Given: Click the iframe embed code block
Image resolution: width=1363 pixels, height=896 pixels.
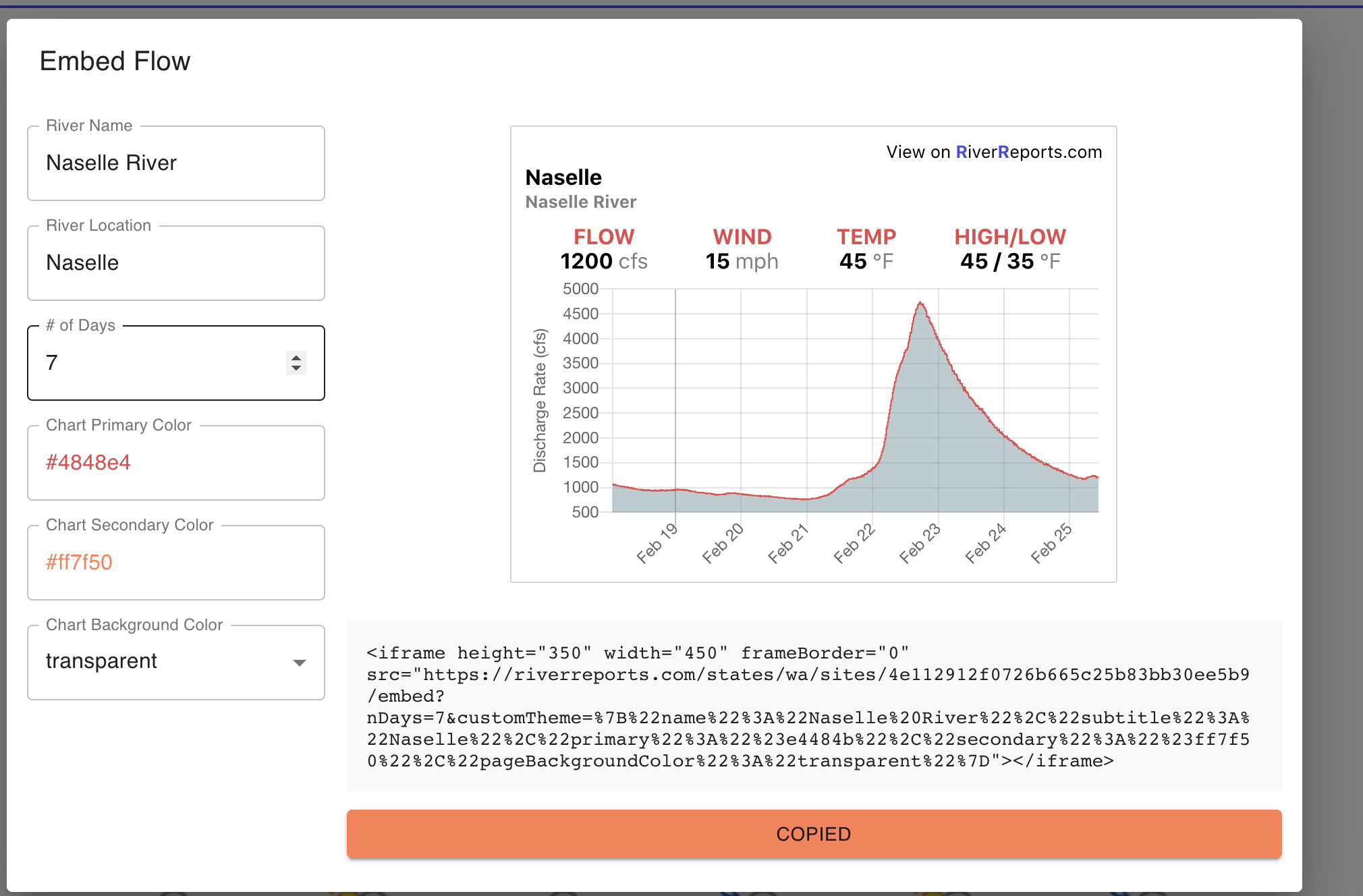Looking at the screenshot, I should 813,706.
